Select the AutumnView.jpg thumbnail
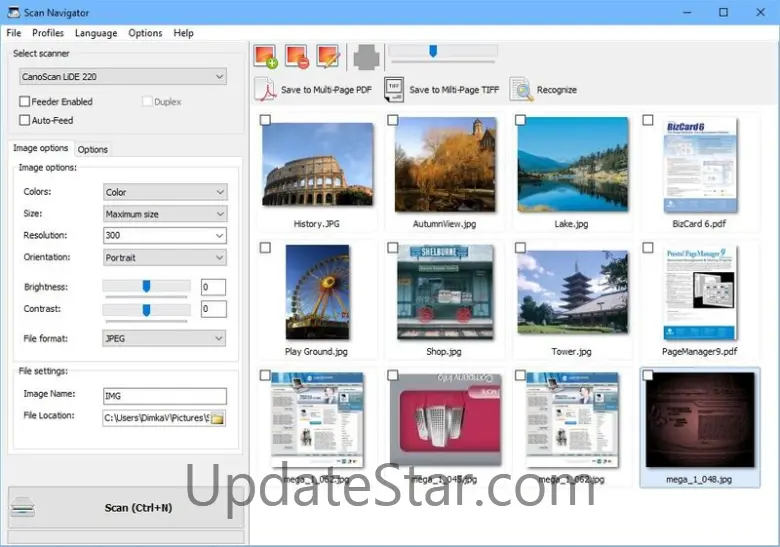This screenshot has height=547, width=780. coord(445,165)
